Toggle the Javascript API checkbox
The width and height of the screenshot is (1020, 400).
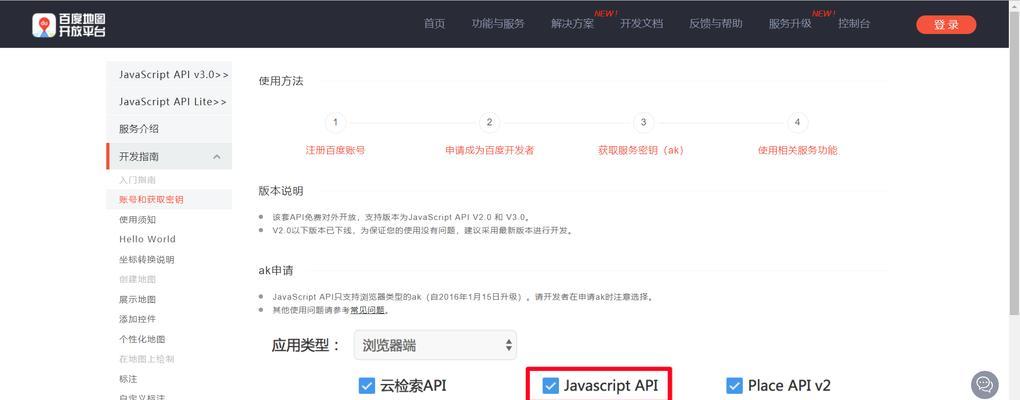coord(550,386)
